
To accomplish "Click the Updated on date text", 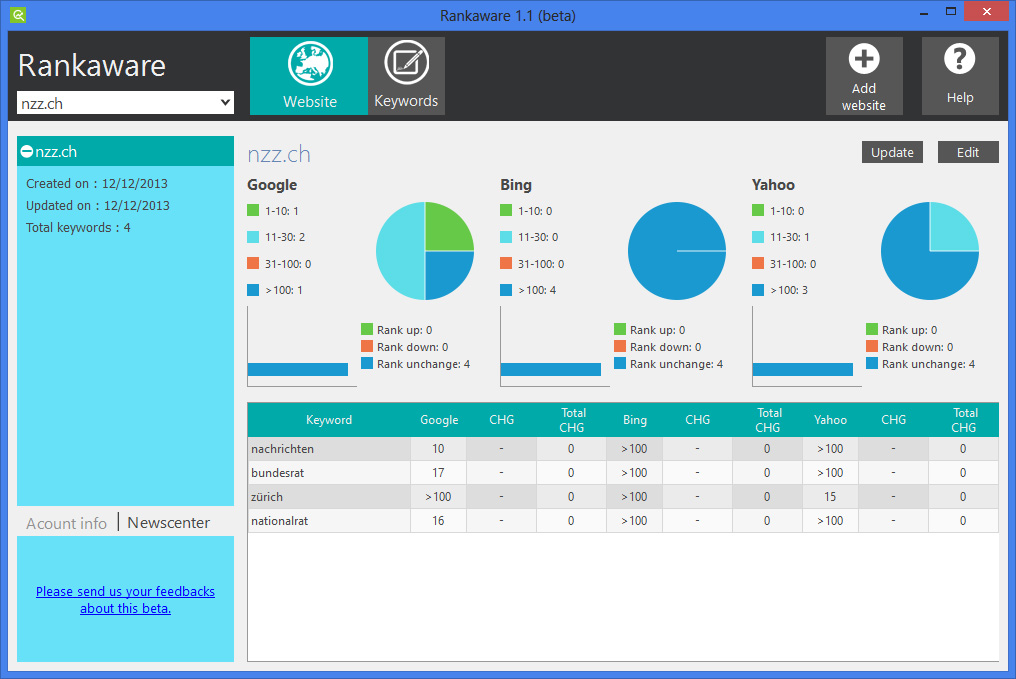I will (x=98, y=205).
